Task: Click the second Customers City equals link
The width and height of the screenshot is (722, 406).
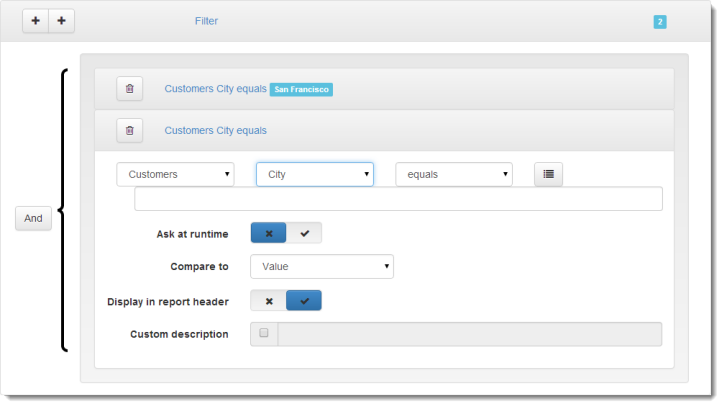Action: coord(215,130)
